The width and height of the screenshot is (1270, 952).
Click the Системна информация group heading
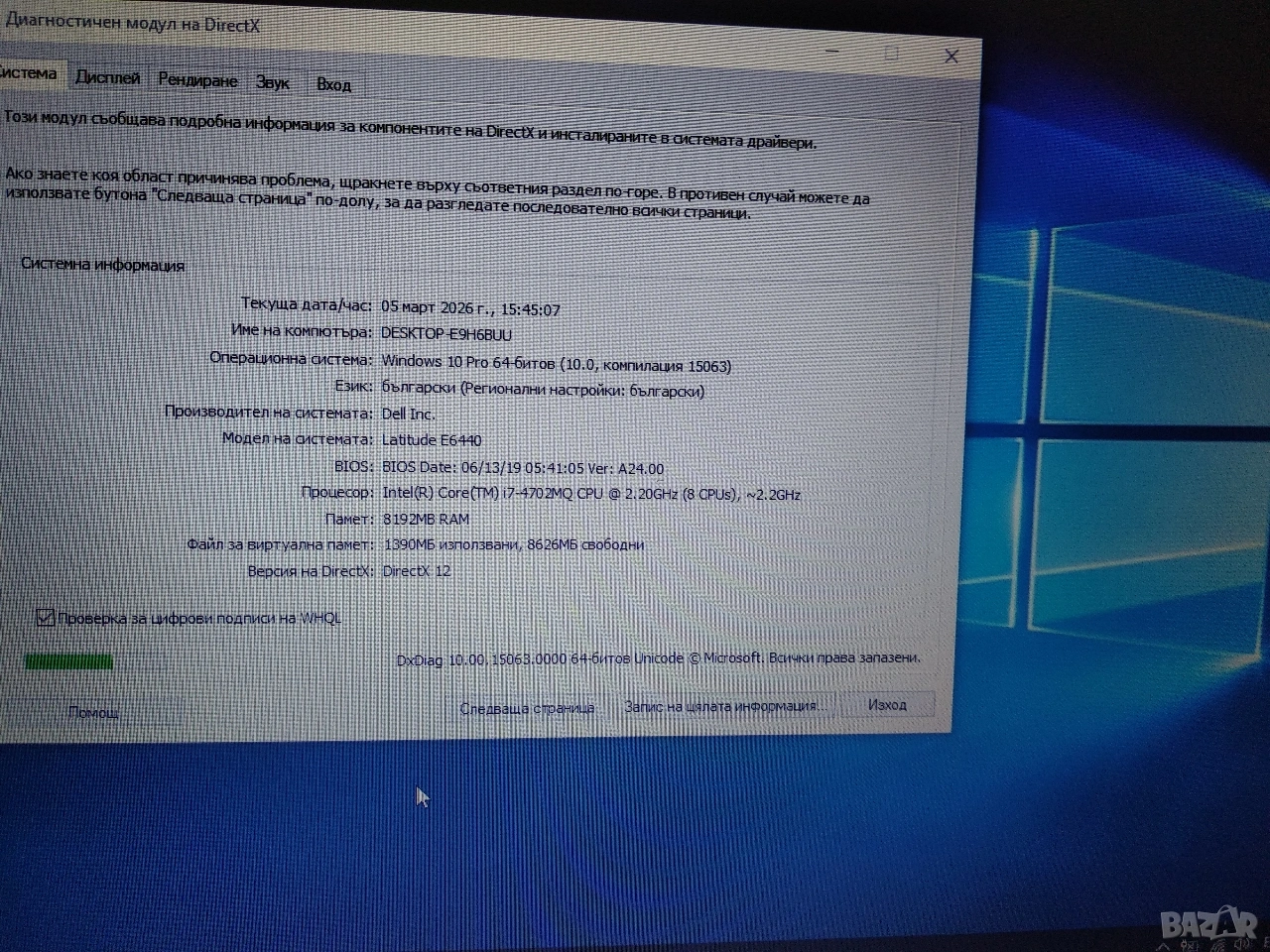click(x=102, y=265)
